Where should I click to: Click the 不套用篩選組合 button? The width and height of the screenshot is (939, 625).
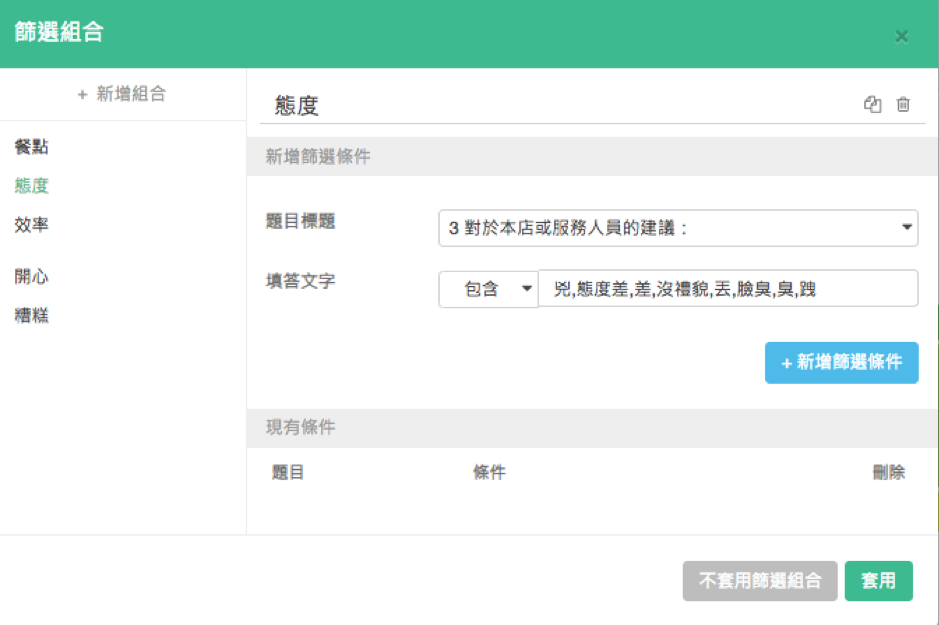[760, 581]
